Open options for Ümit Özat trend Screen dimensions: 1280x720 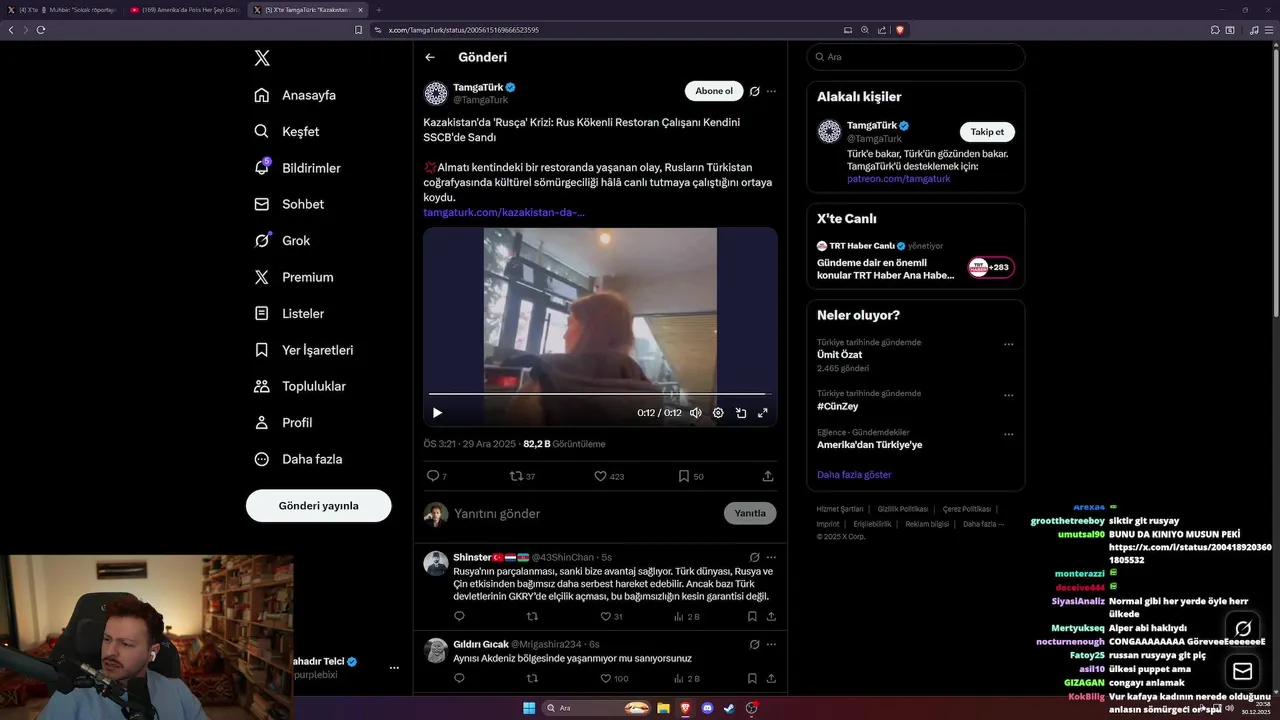click(x=1009, y=344)
